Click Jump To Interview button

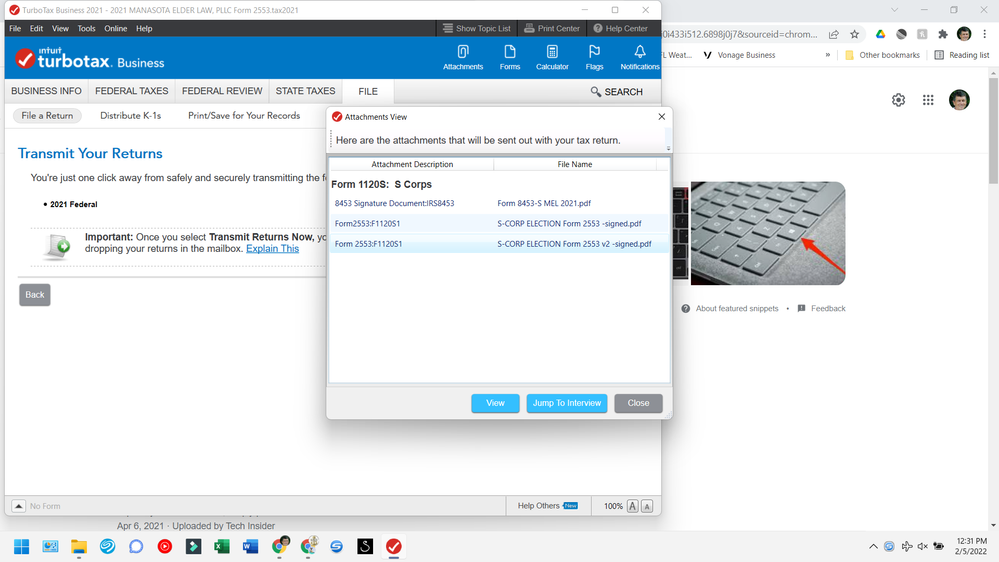tap(566, 403)
